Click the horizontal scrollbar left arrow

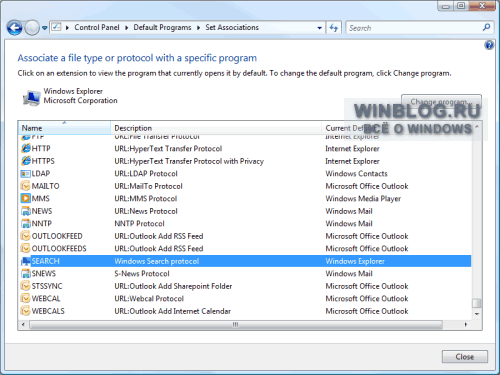point(23,324)
